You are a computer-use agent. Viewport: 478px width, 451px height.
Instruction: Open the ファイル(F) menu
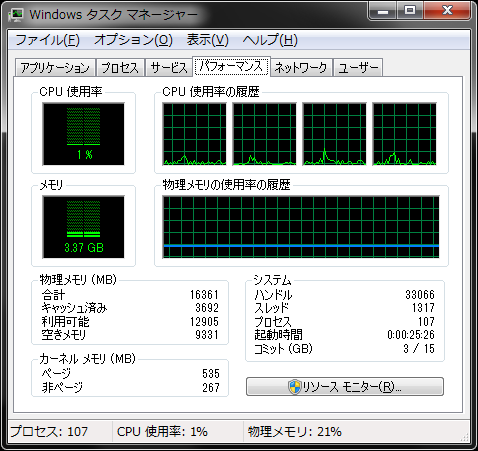(x=47, y=40)
